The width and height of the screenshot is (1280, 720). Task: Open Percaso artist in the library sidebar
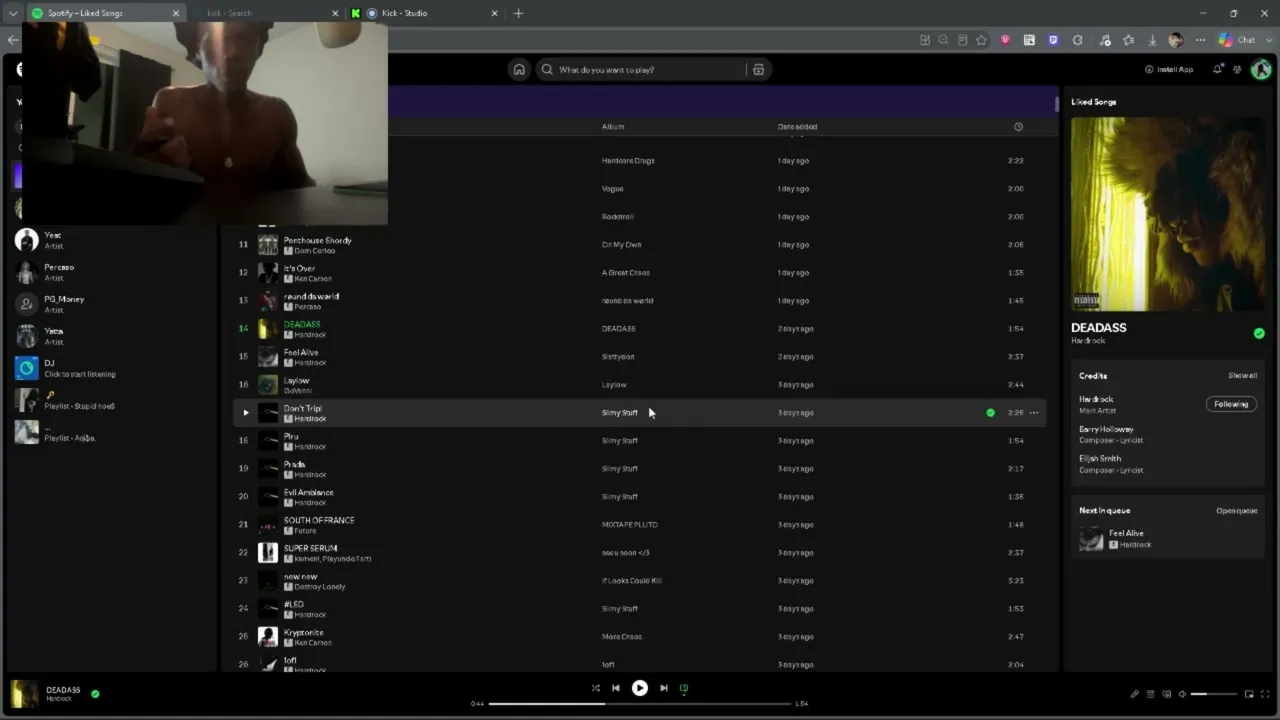110,272
